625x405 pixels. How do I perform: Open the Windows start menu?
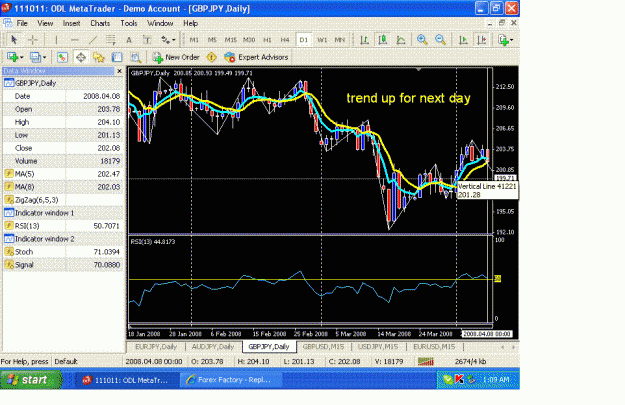[31, 380]
